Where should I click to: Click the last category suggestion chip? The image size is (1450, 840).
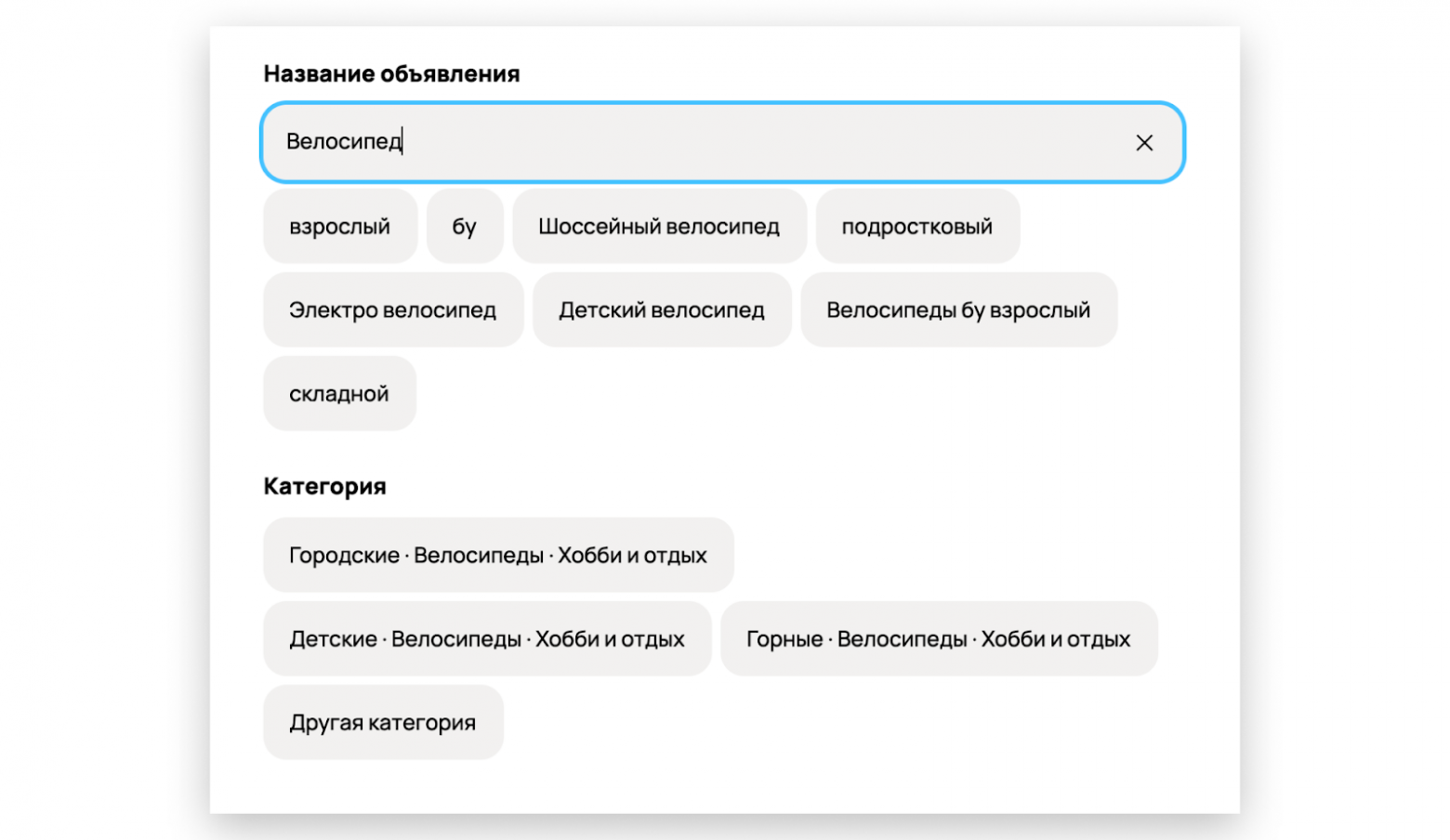pos(382,722)
